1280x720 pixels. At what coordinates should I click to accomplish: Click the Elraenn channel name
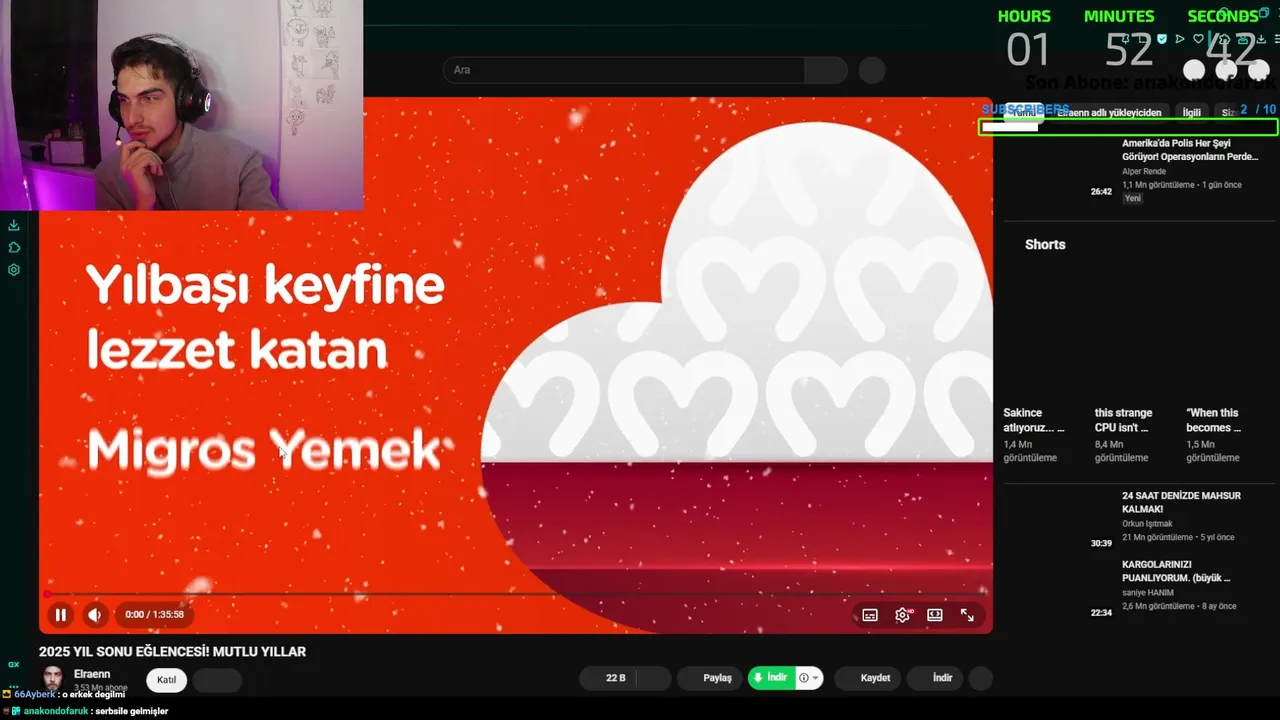[x=92, y=674]
